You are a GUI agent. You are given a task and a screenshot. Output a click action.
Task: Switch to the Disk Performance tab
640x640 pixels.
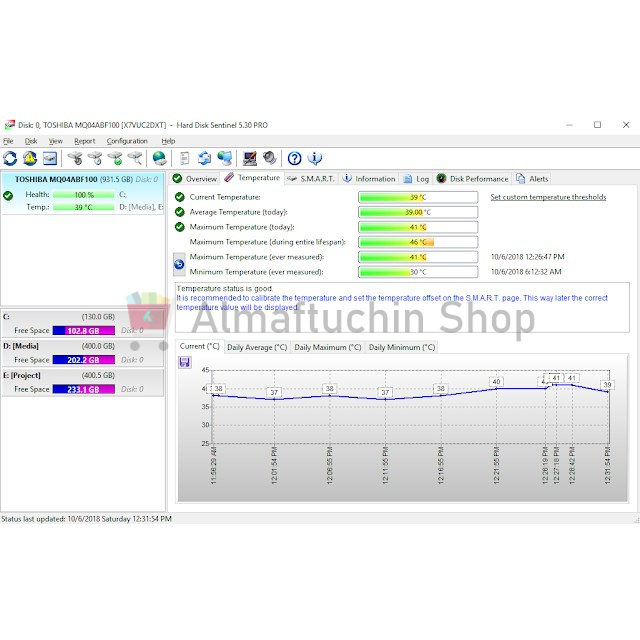(472, 178)
